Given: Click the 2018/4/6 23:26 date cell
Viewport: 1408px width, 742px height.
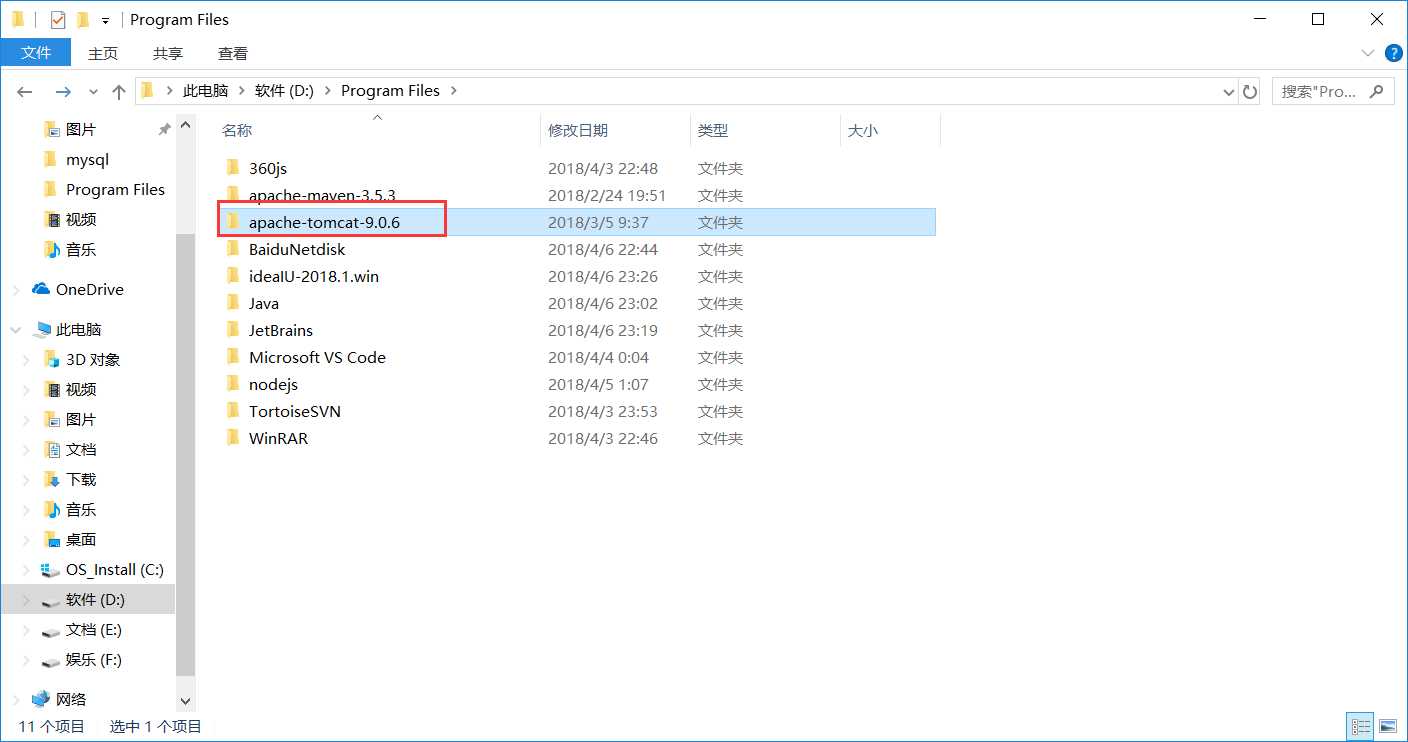Looking at the screenshot, I should pos(603,276).
